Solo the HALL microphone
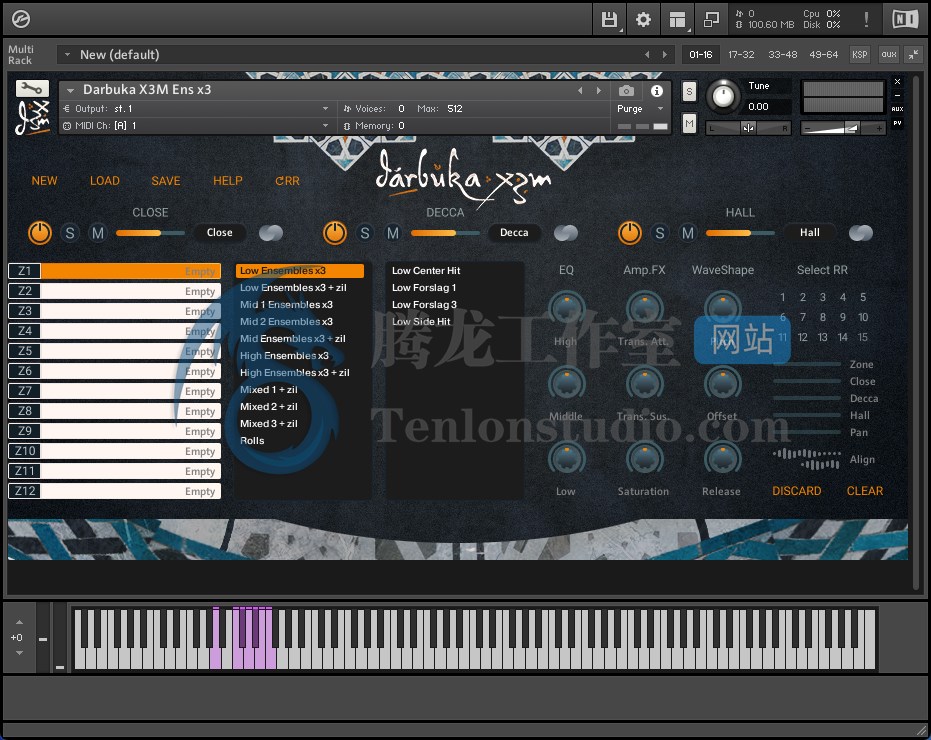 pyautogui.click(x=660, y=233)
